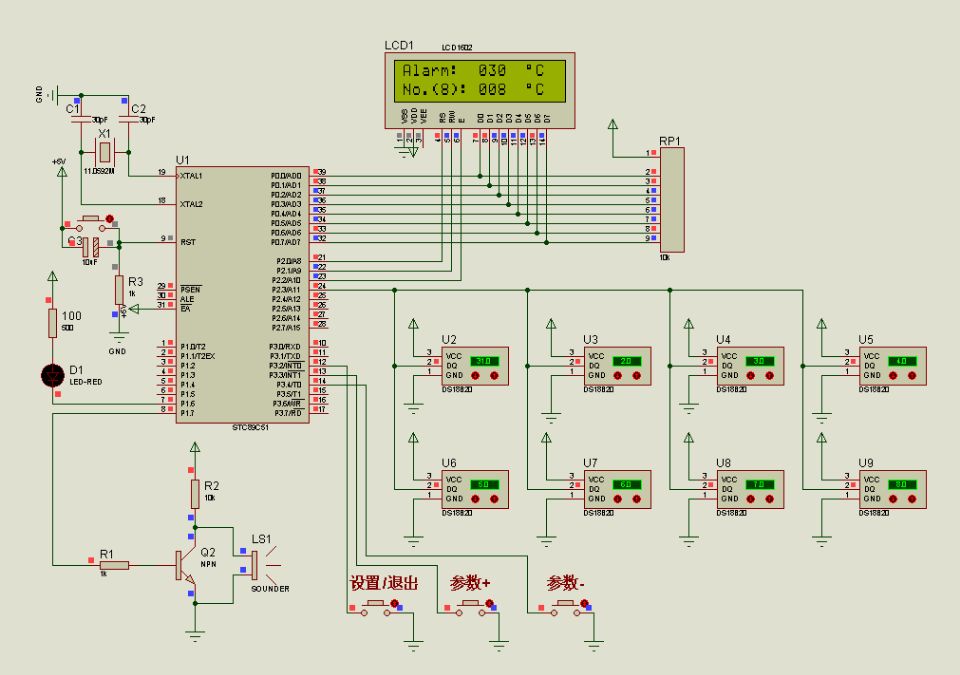This screenshot has width=960, height=675.
Task: Select the "XTAL1" pin label on U1
Action: click(x=191, y=176)
